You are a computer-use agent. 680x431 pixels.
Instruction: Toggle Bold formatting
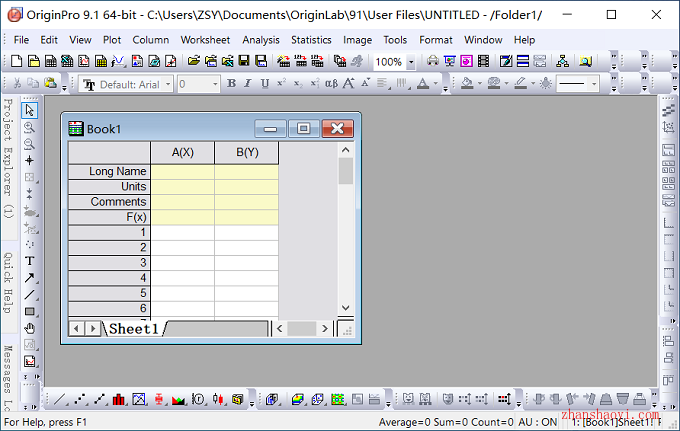(x=232, y=83)
